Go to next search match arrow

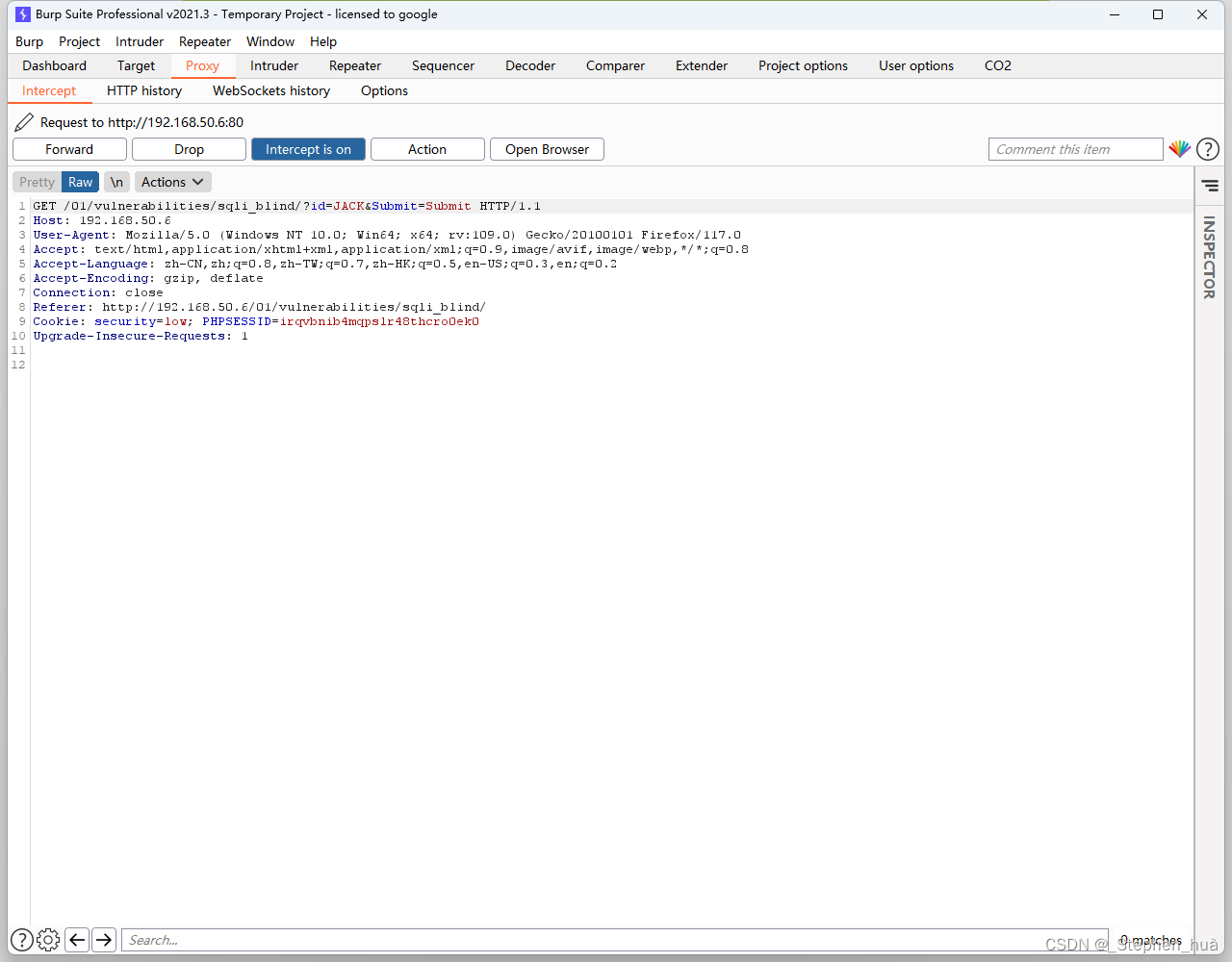click(104, 940)
